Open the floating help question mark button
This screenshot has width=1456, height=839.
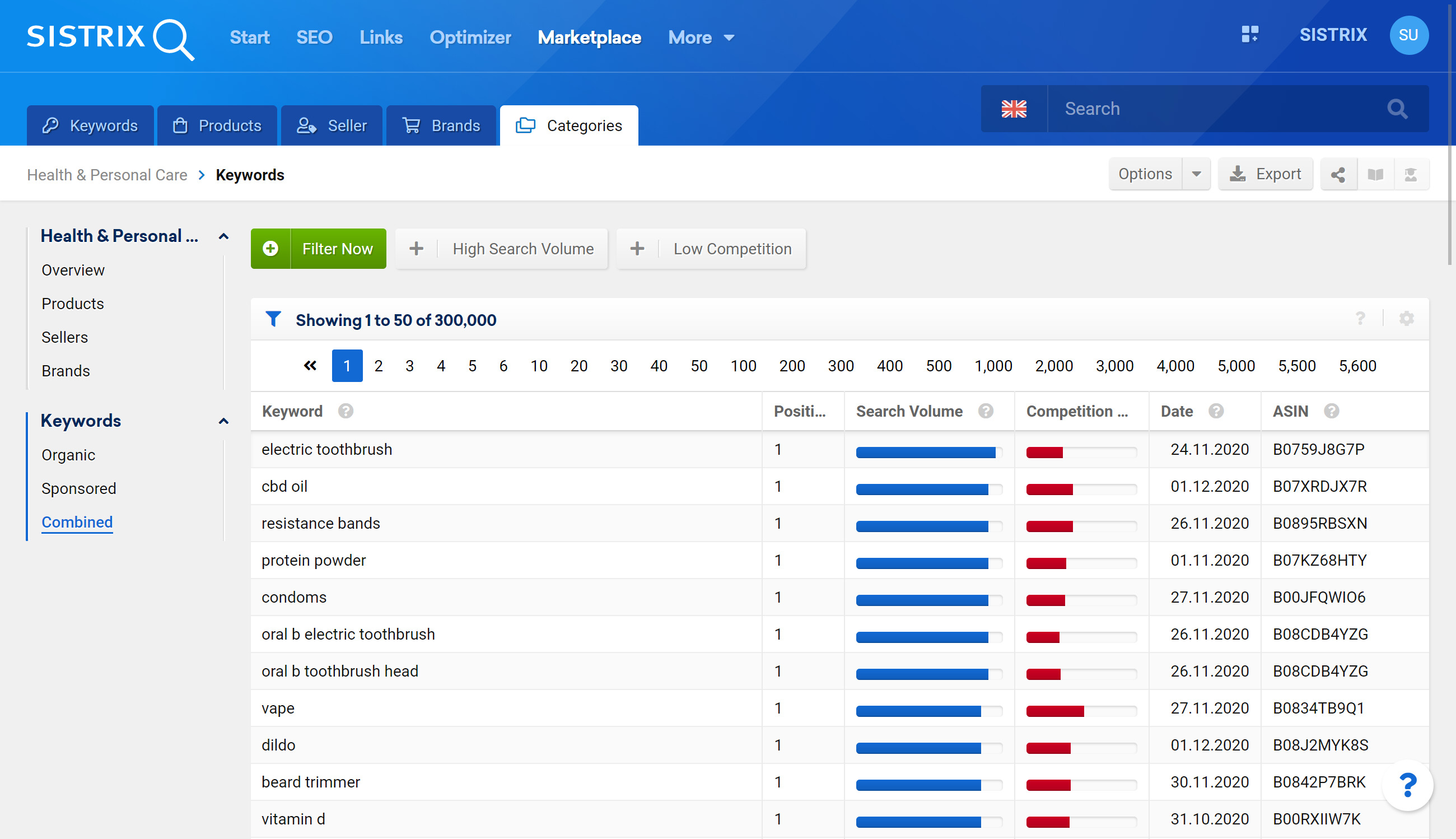coord(1408,785)
